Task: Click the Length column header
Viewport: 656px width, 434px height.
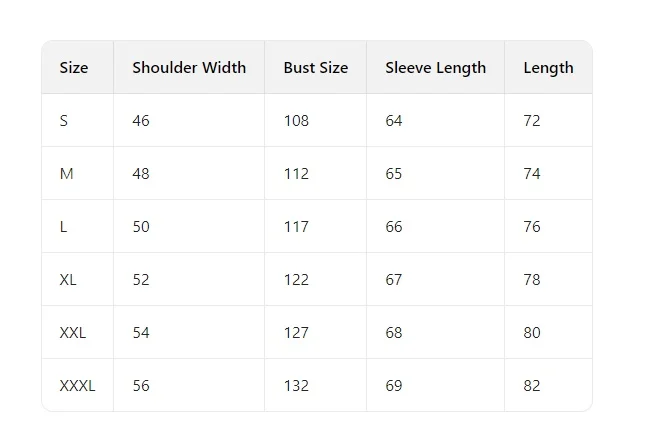Action: click(548, 68)
